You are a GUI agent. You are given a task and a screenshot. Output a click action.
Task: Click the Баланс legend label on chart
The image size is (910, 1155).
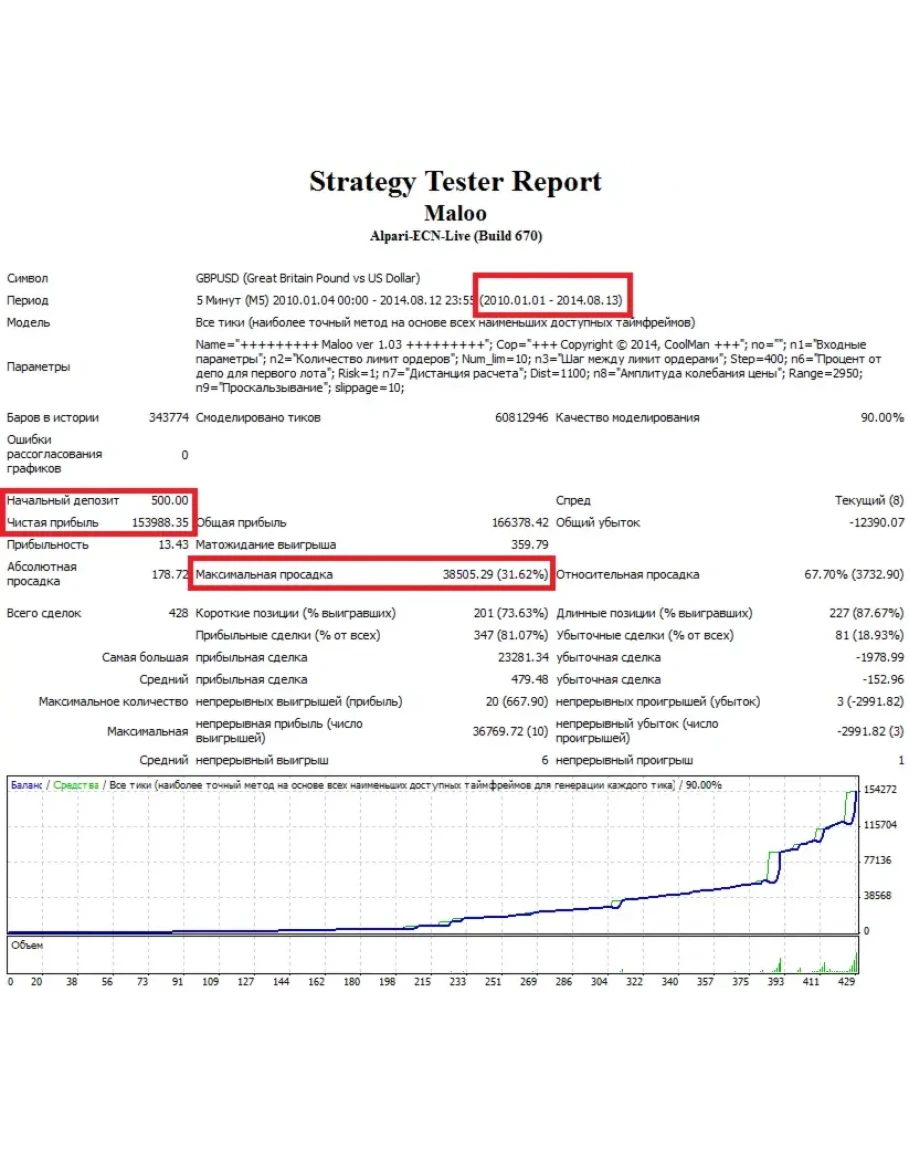(27, 785)
